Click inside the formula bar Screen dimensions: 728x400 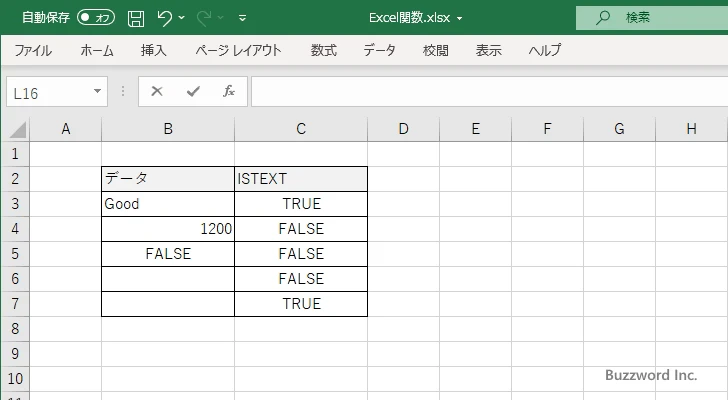[x=490, y=92]
